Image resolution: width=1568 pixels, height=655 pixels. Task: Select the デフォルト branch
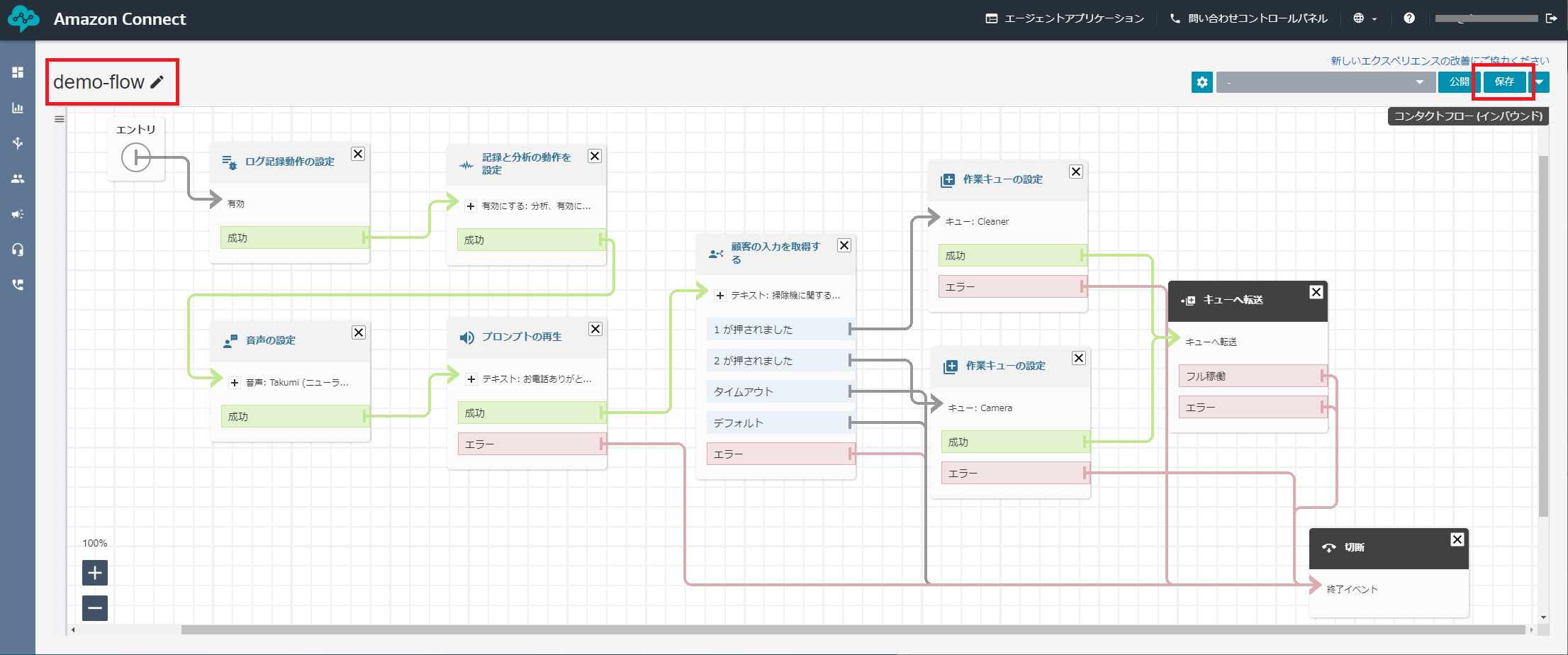tap(780, 423)
